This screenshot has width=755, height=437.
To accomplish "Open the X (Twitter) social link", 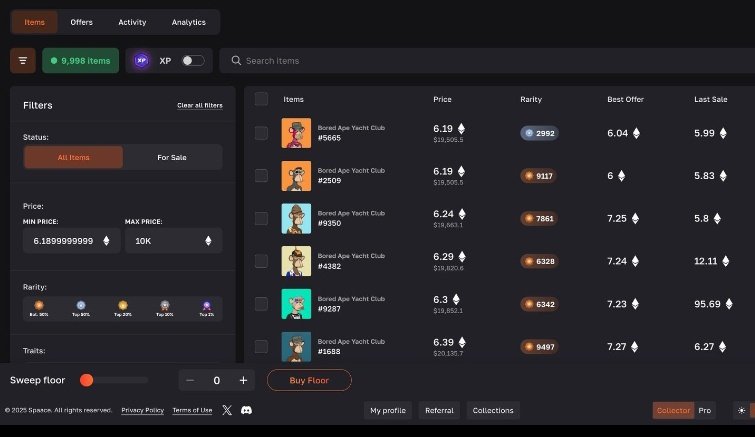I will (227, 410).
